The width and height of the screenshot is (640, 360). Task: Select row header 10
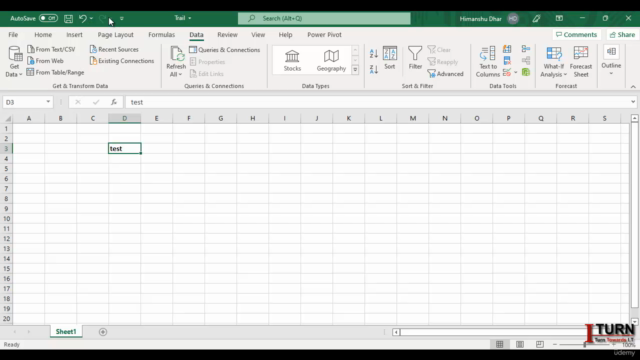coord(7,219)
